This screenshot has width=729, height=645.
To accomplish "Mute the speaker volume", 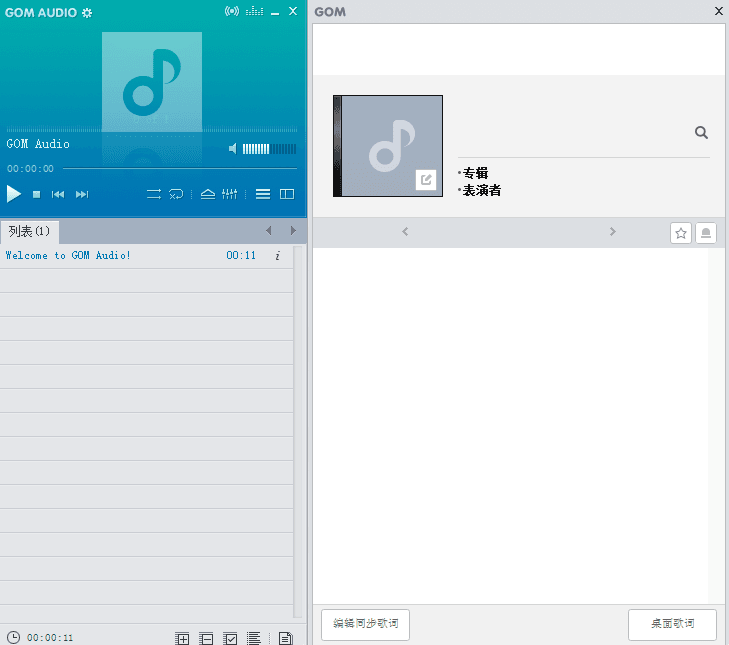I will [x=233, y=149].
